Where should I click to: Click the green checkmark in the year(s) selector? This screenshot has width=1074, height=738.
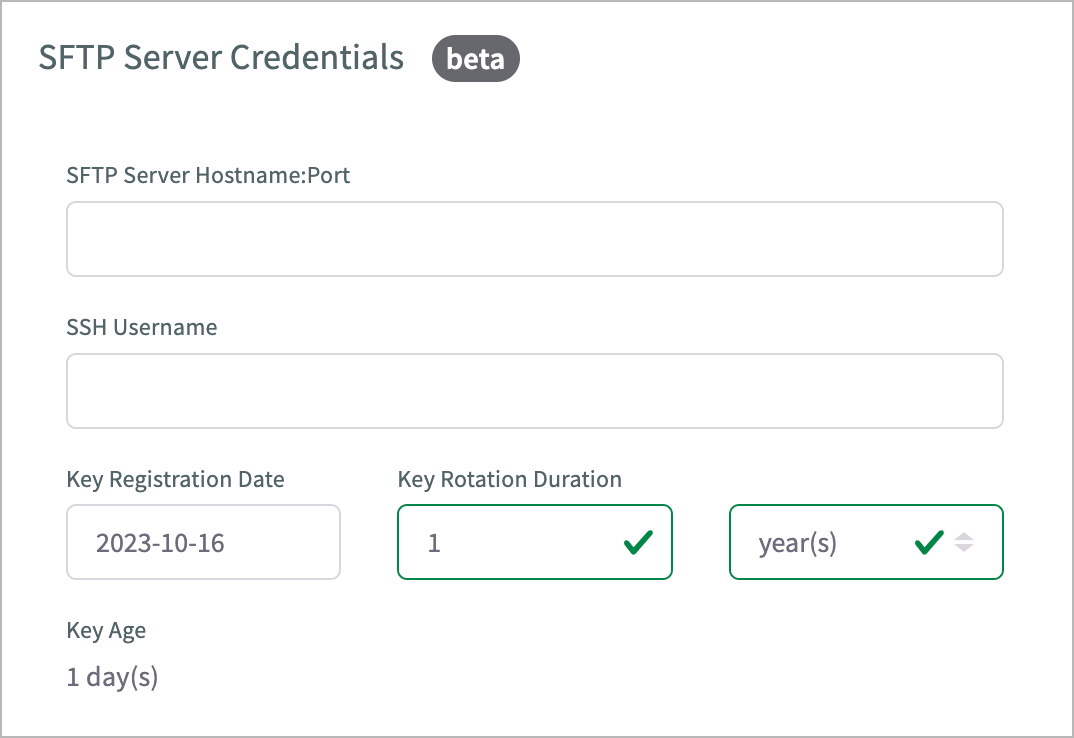(x=928, y=542)
